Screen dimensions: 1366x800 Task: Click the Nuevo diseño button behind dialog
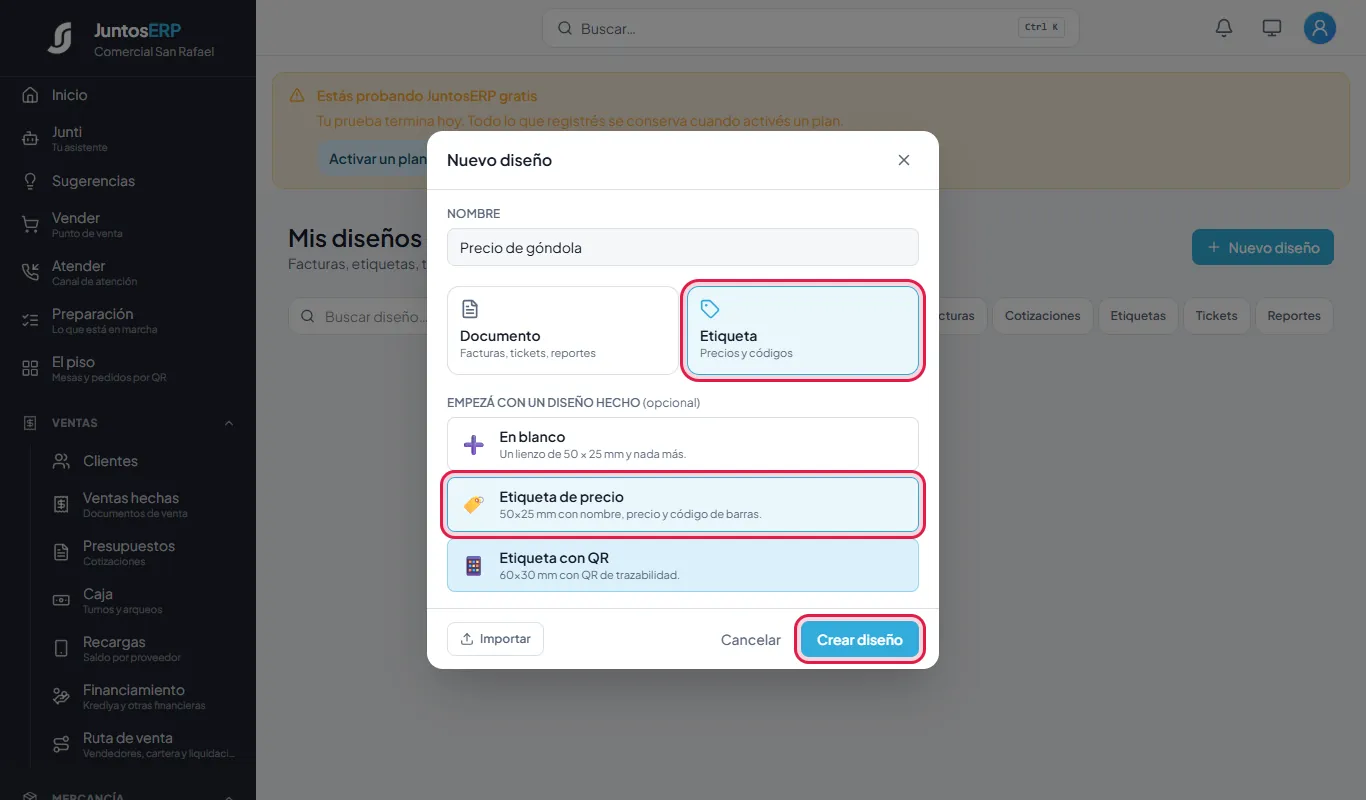(1263, 248)
